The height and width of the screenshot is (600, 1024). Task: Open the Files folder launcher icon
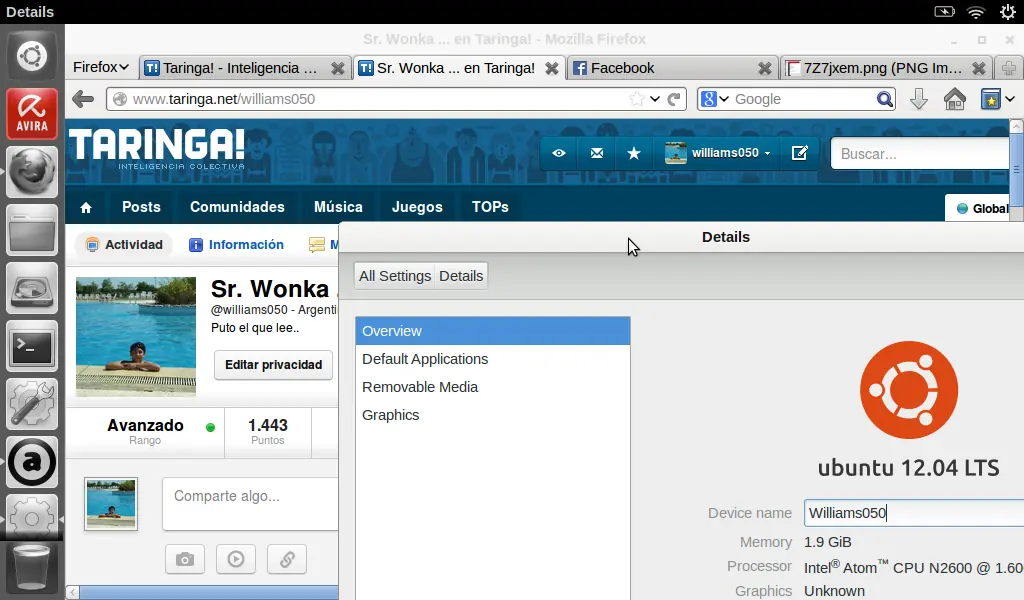coord(31,229)
